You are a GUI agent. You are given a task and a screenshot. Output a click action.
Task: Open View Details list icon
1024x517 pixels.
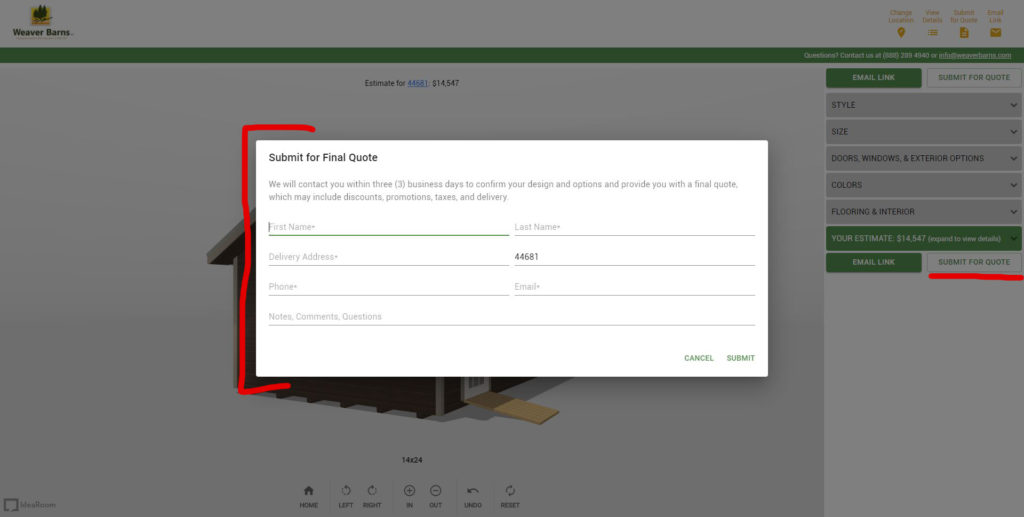[932, 32]
